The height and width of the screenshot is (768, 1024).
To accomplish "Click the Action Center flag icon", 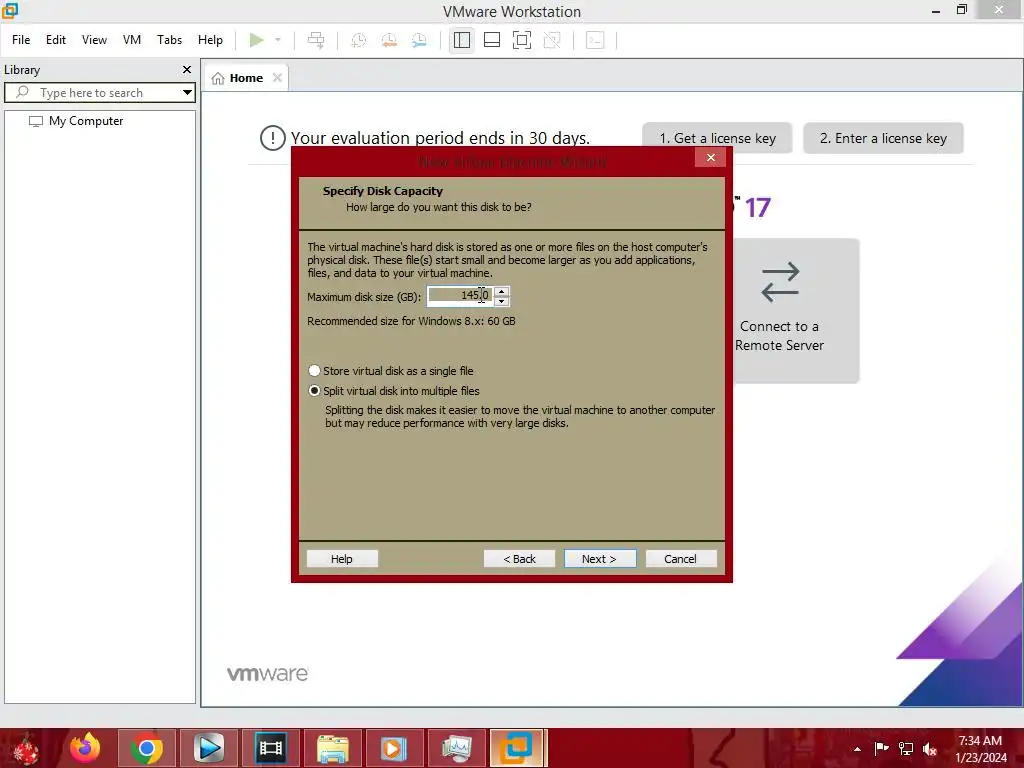I will tap(881, 749).
